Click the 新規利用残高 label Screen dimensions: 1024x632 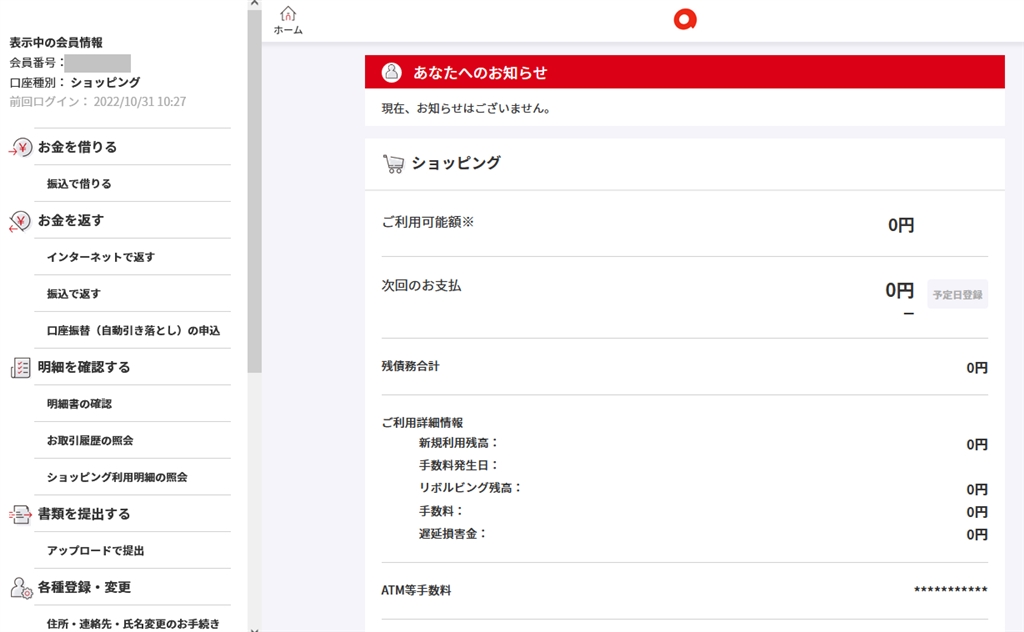[458, 443]
